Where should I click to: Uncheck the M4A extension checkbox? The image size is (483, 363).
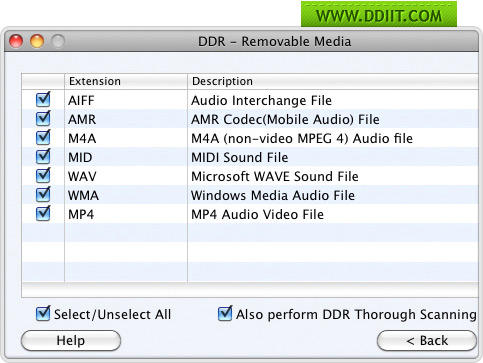coord(43,138)
